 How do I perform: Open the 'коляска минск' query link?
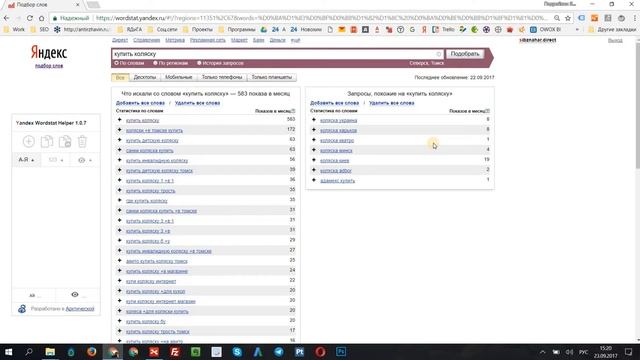[336, 150]
